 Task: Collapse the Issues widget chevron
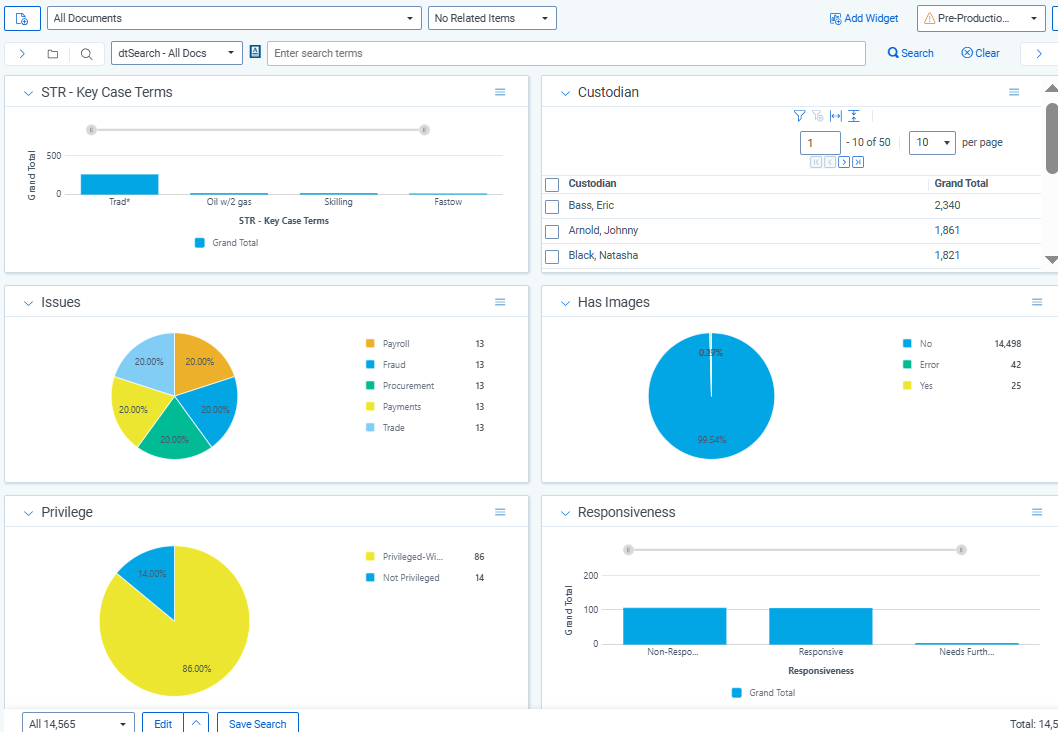point(28,304)
